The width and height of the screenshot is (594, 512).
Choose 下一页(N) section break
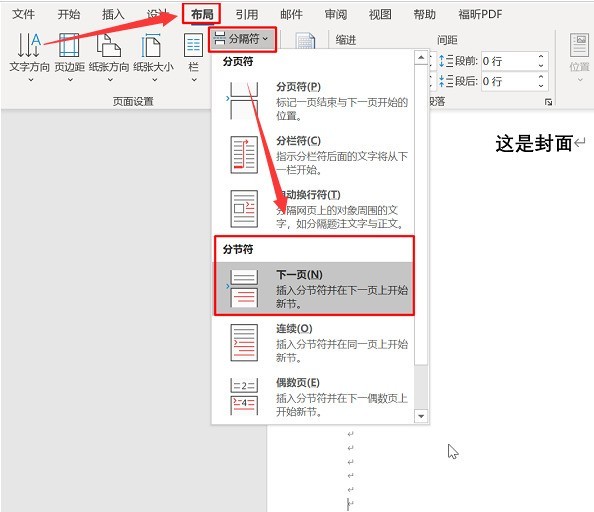click(x=314, y=289)
